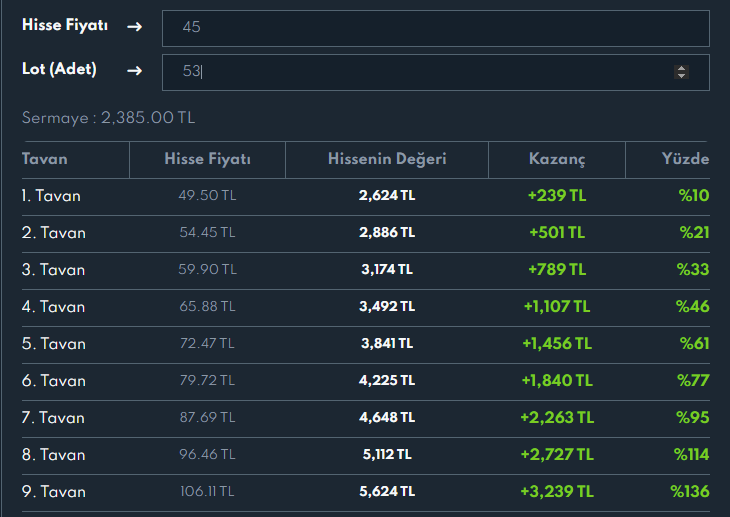Select the 2. Tavan row label
Viewport: 730px width, 517px height.
[x=54, y=232]
